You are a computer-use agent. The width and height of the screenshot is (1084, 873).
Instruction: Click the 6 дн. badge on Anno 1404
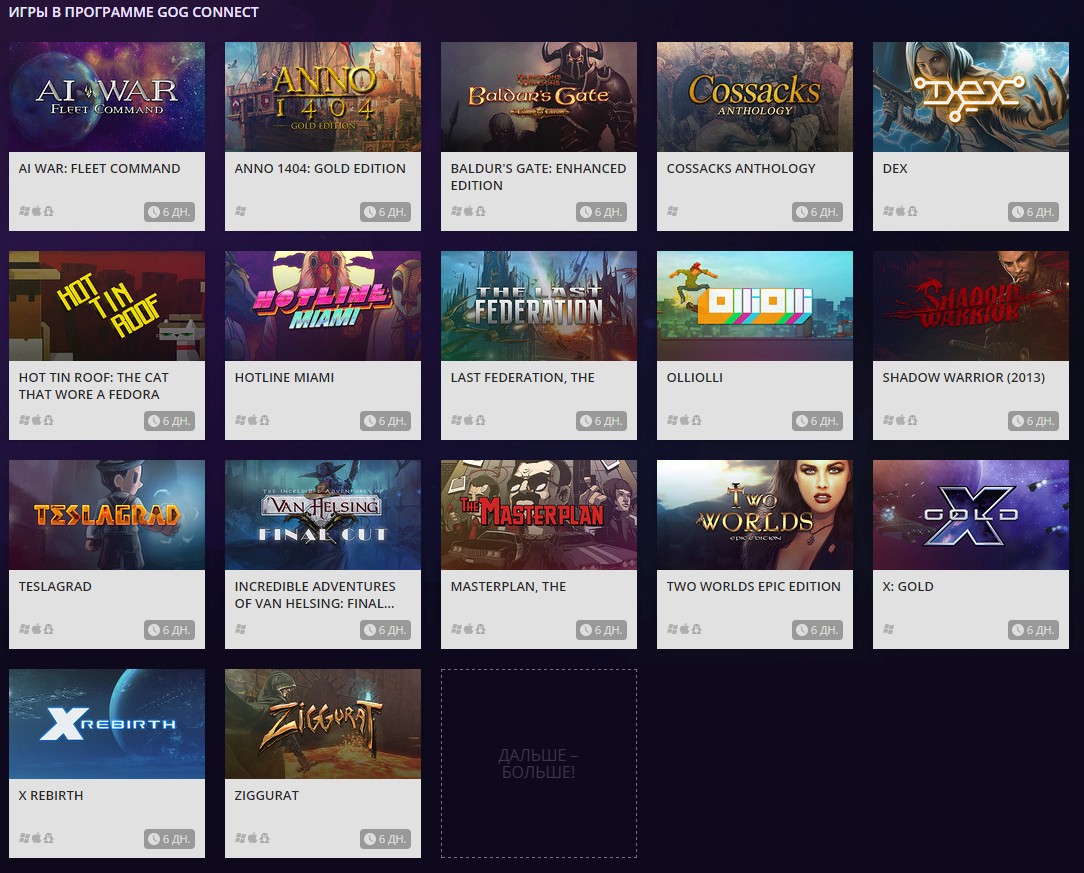(386, 212)
